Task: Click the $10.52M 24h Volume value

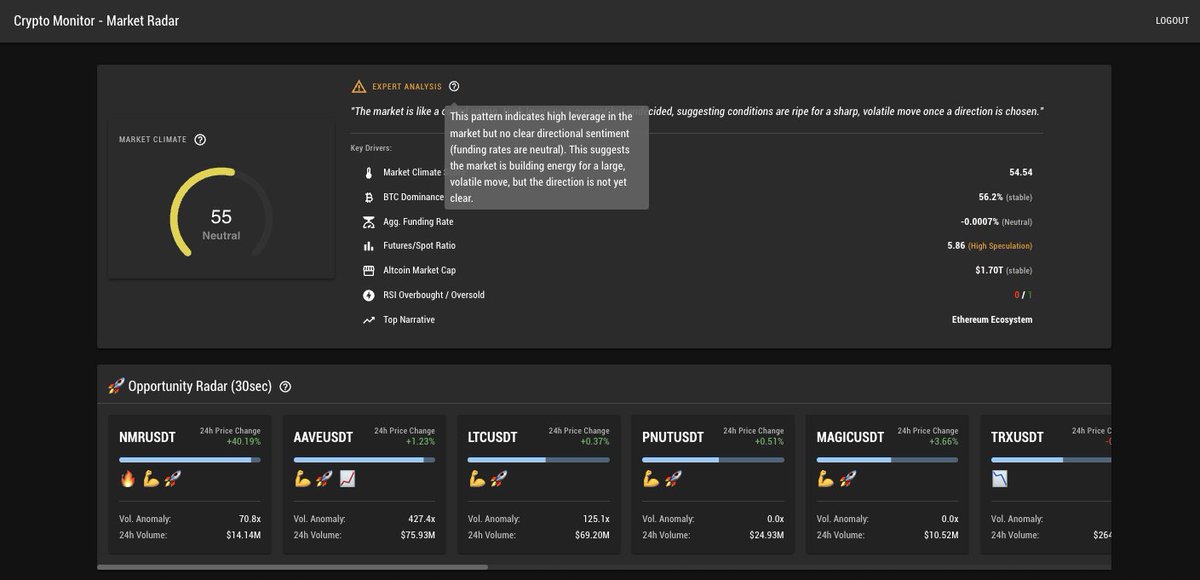Action: pyautogui.click(x=941, y=535)
